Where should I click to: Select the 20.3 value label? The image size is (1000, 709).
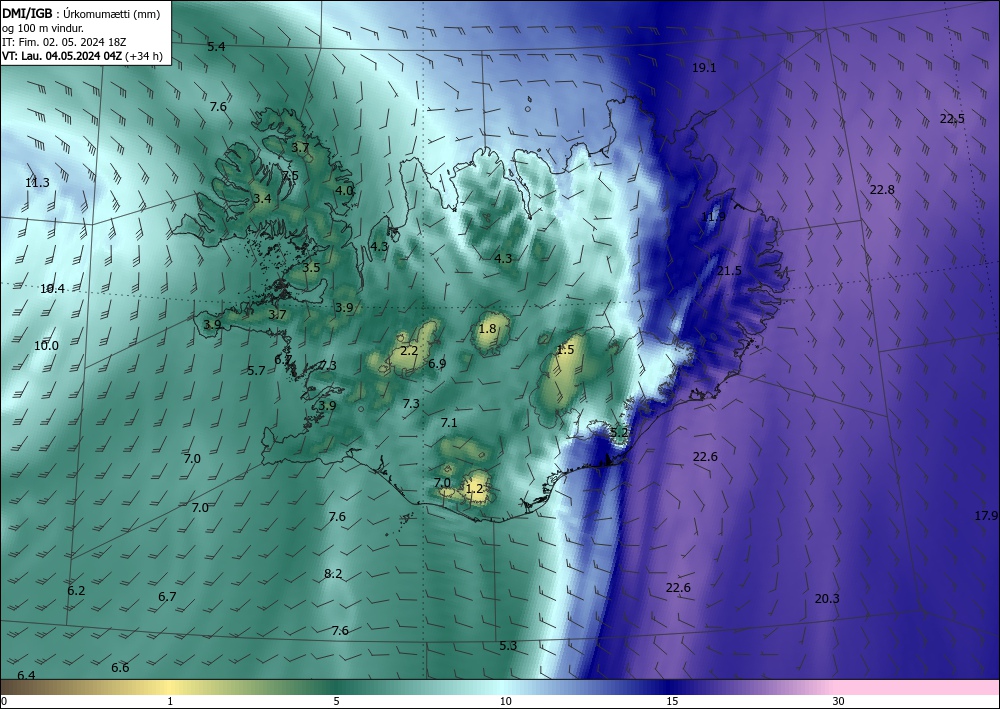(827, 599)
